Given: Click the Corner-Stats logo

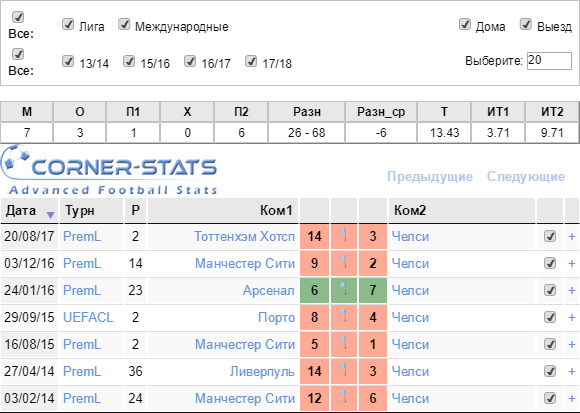Looking at the screenshot, I should (109, 170).
